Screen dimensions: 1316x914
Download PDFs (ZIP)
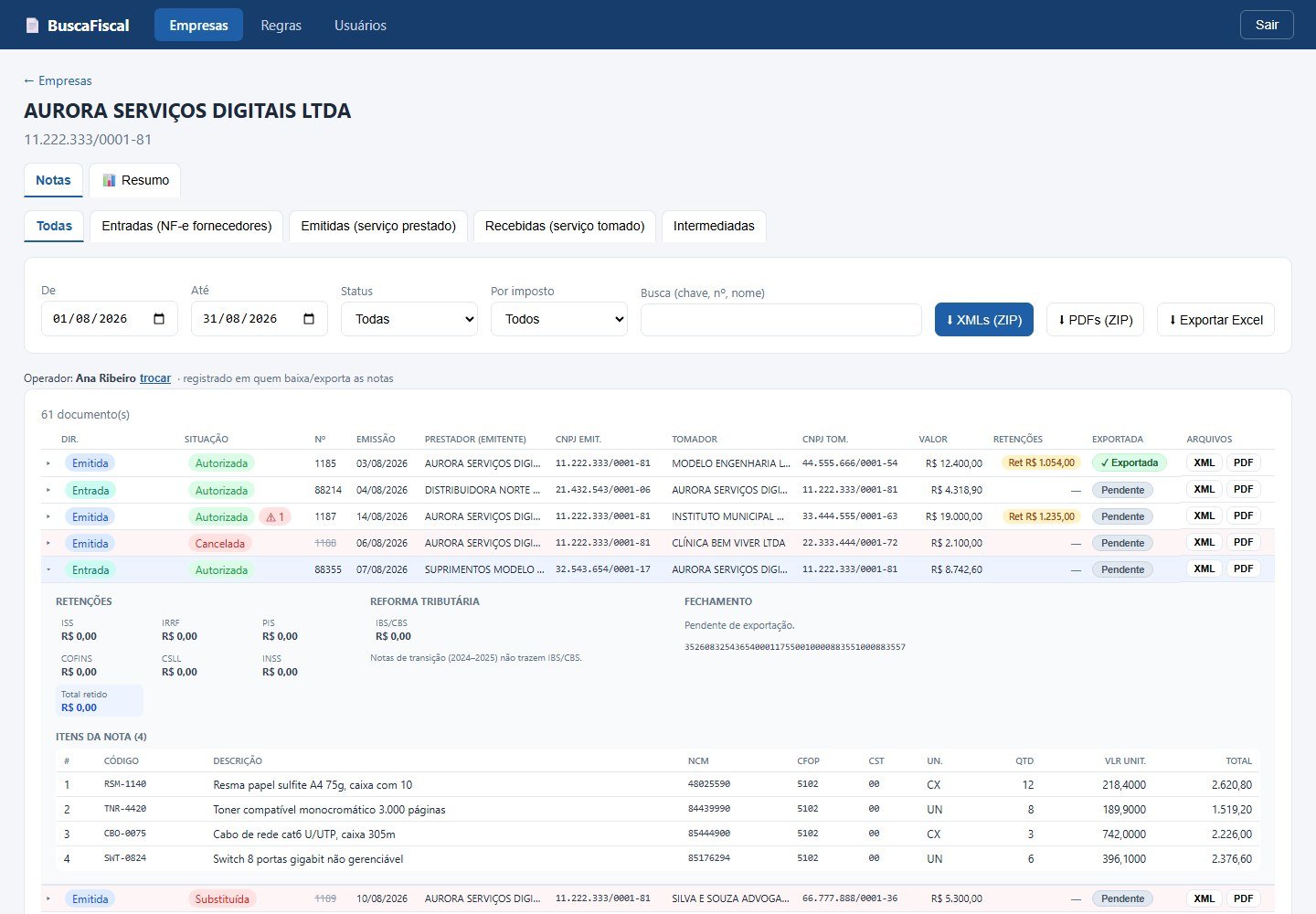[1095, 319]
